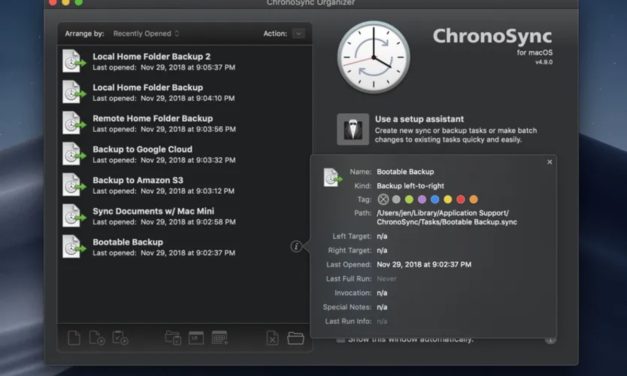The height and width of the screenshot is (376, 627).
Task: Click the document-with-play-button icon in bottom toolbar
Action: click(x=97, y=338)
